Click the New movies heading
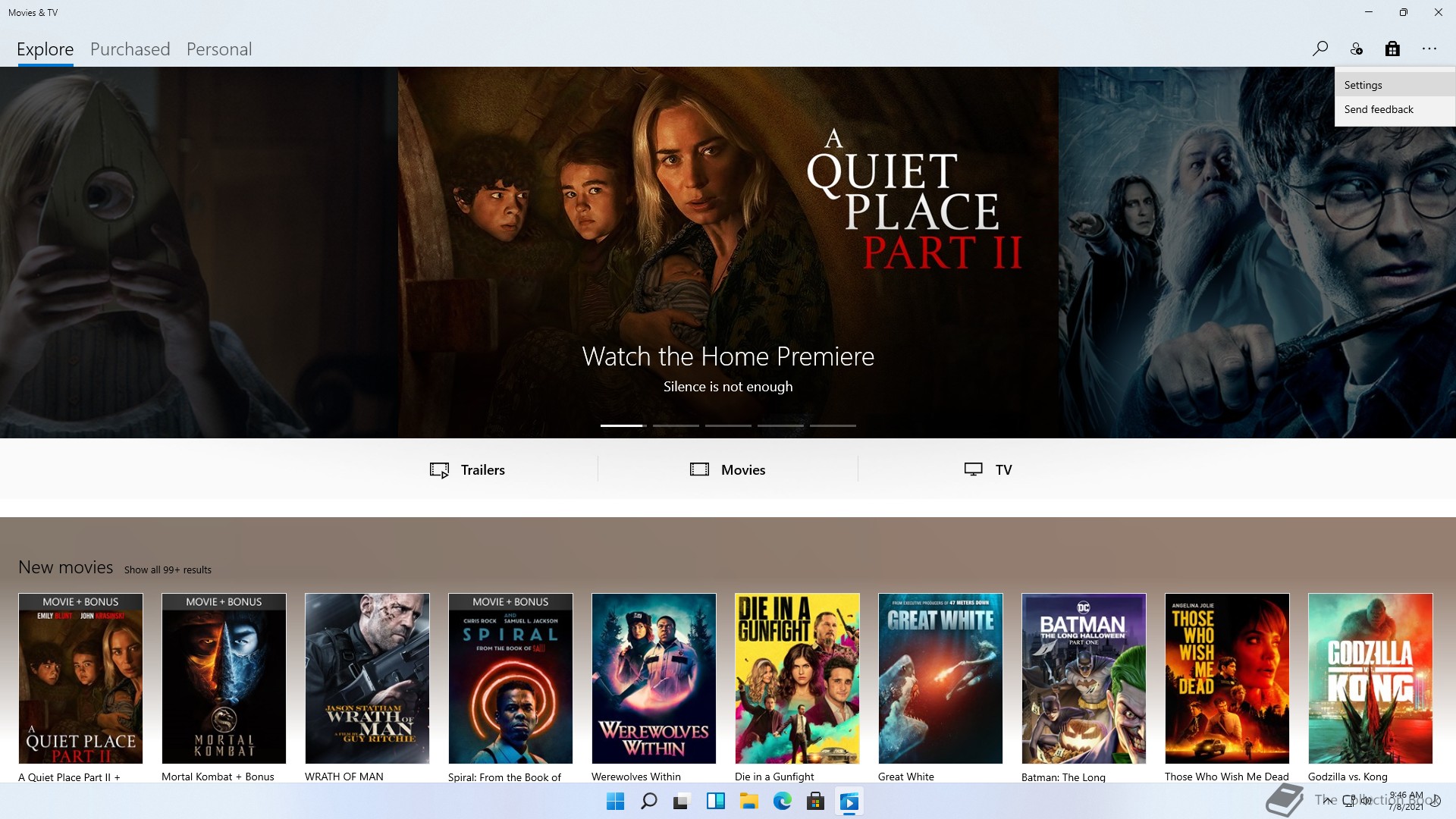 point(65,567)
